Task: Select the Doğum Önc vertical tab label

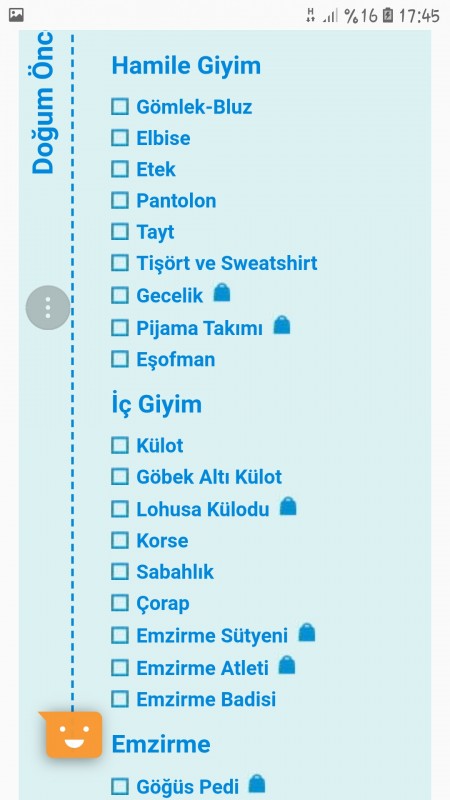Action: pos(42,103)
